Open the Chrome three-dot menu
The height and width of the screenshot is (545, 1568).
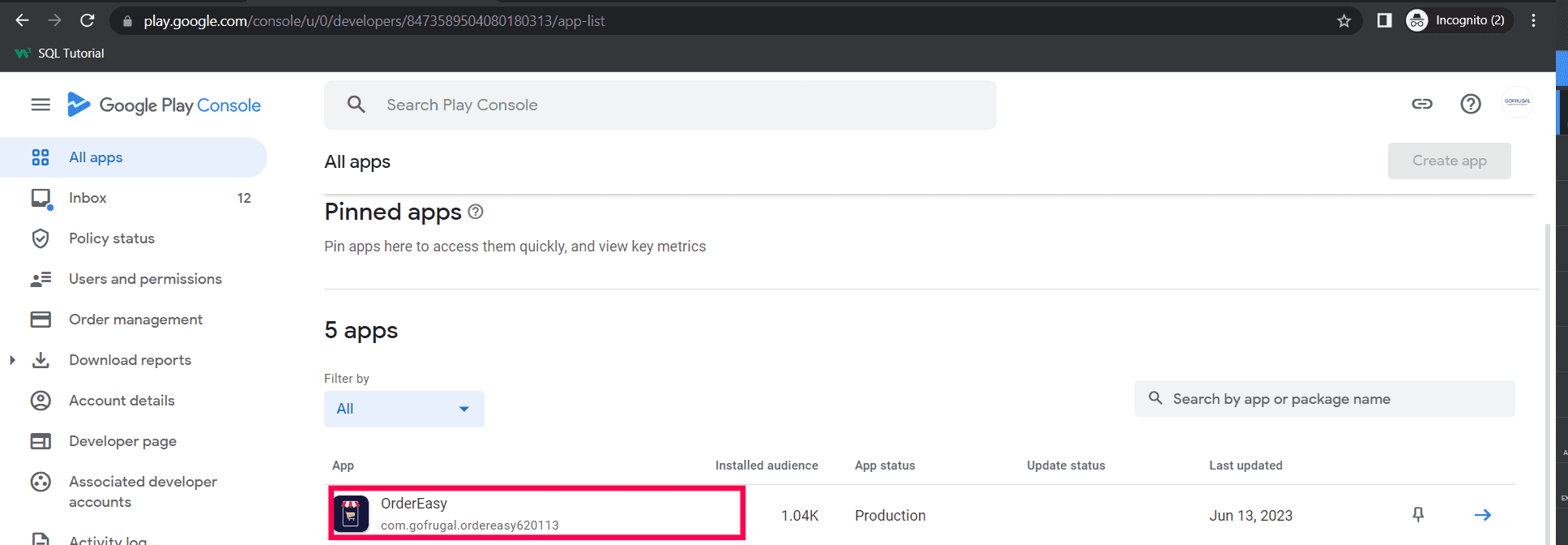tap(1533, 21)
